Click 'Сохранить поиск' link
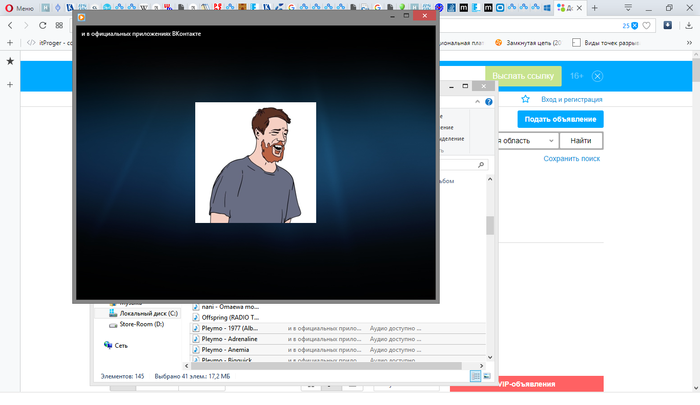The width and height of the screenshot is (700, 405). point(571,159)
